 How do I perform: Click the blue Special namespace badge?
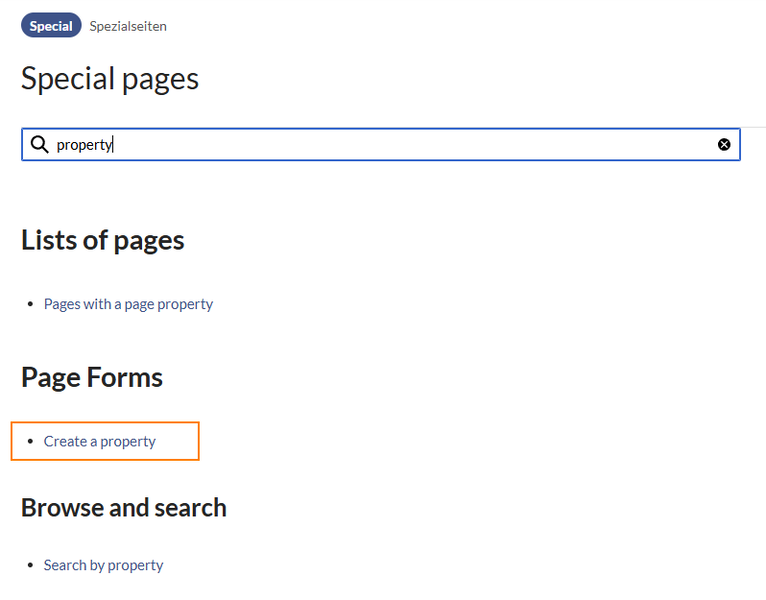click(51, 26)
